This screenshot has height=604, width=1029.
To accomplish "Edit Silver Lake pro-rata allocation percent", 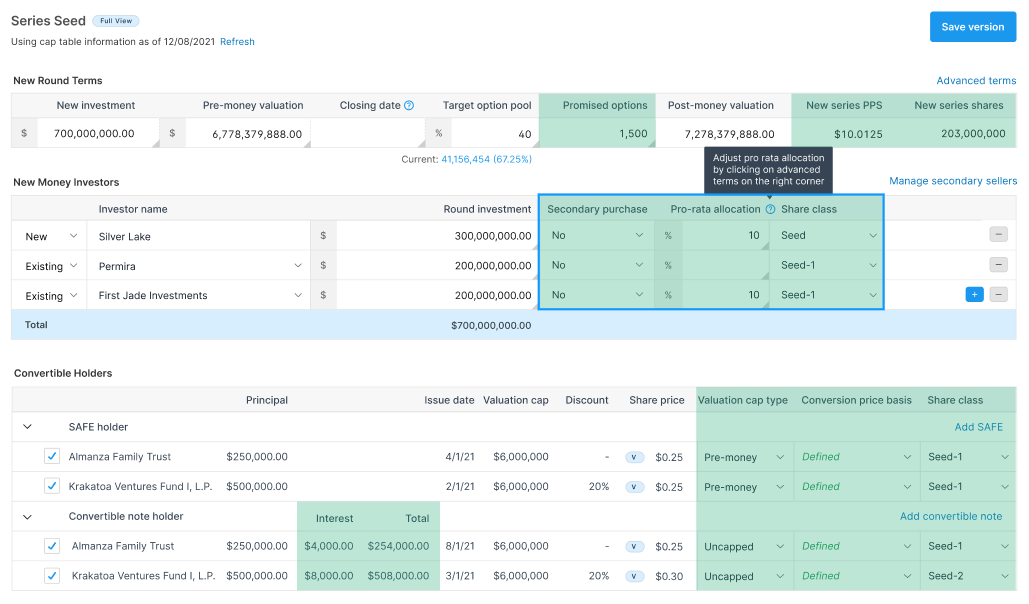I will click(x=725, y=235).
